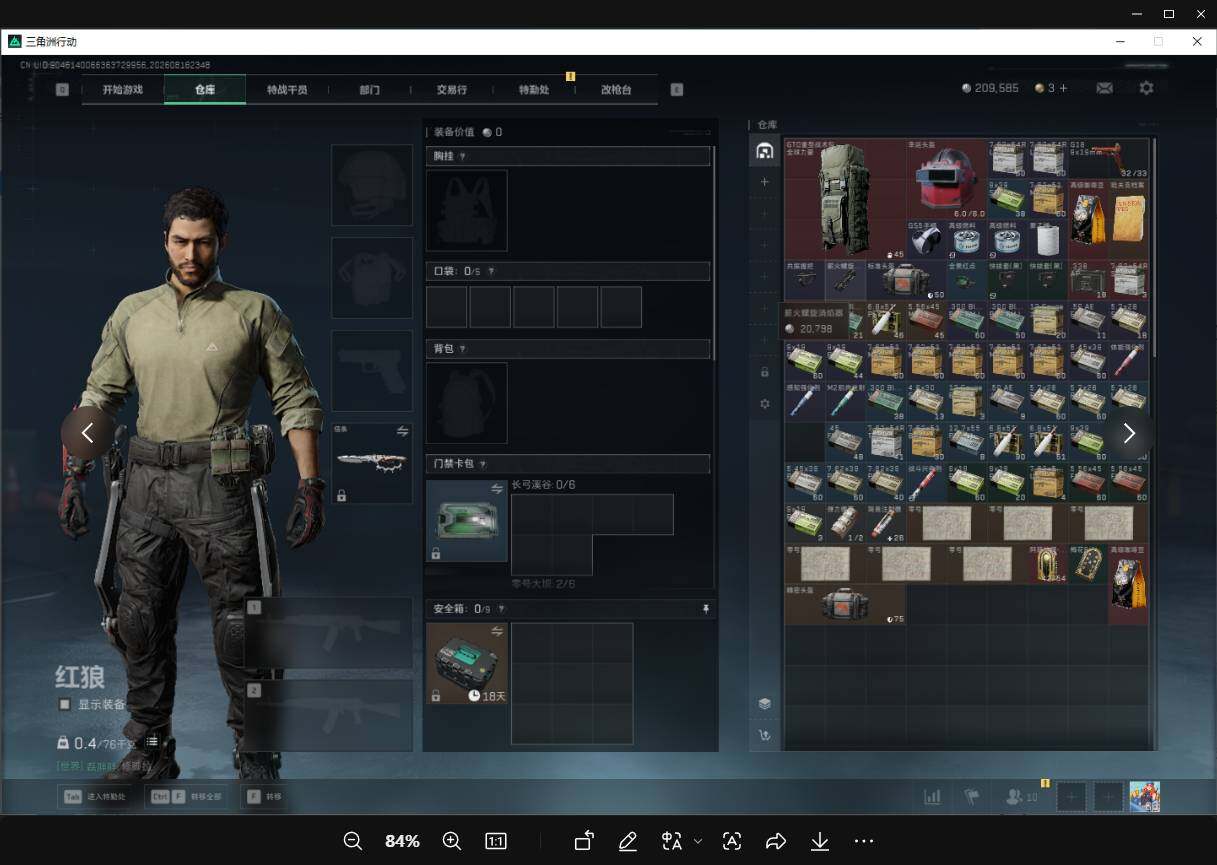Expand the translate tool dropdown arrow

(698, 841)
